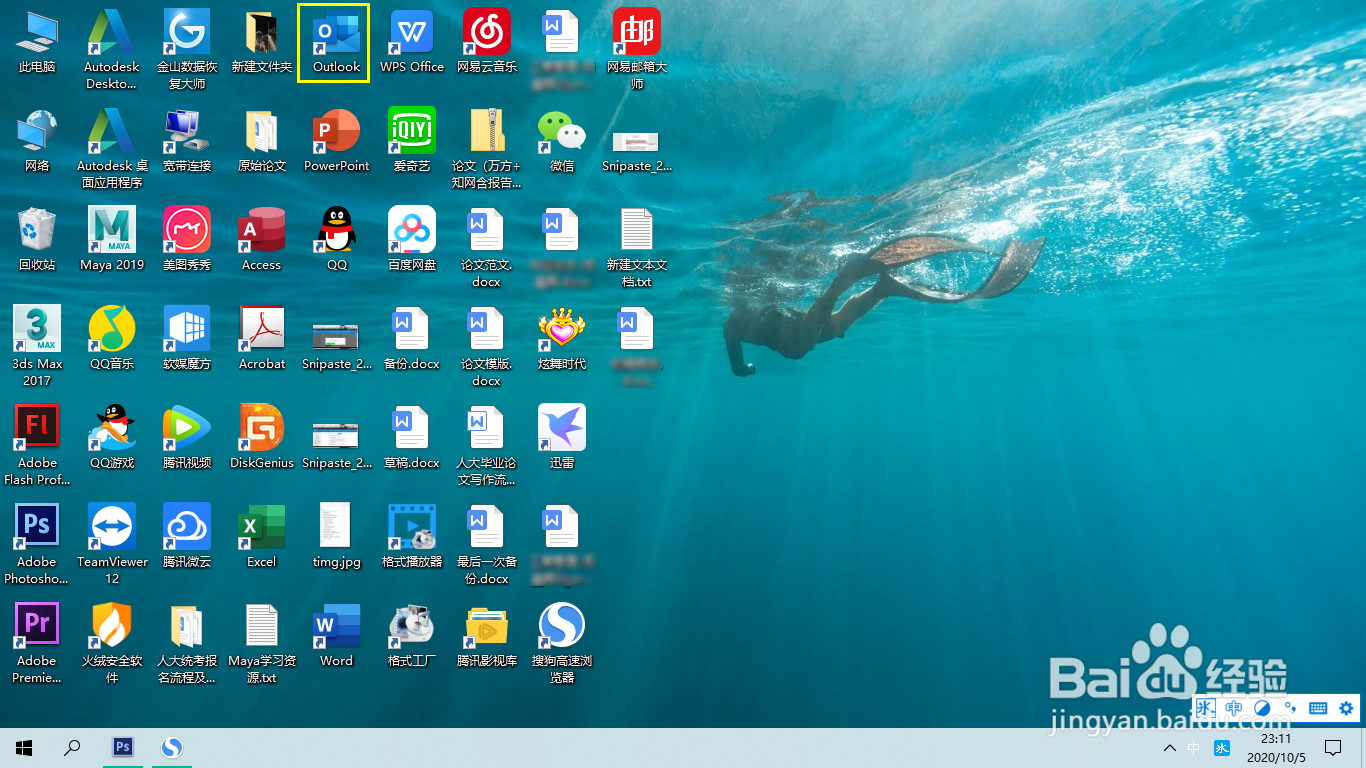This screenshot has height=768, width=1366.
Task: Select the WPS Office desktop icon
Action: point(412,42)
